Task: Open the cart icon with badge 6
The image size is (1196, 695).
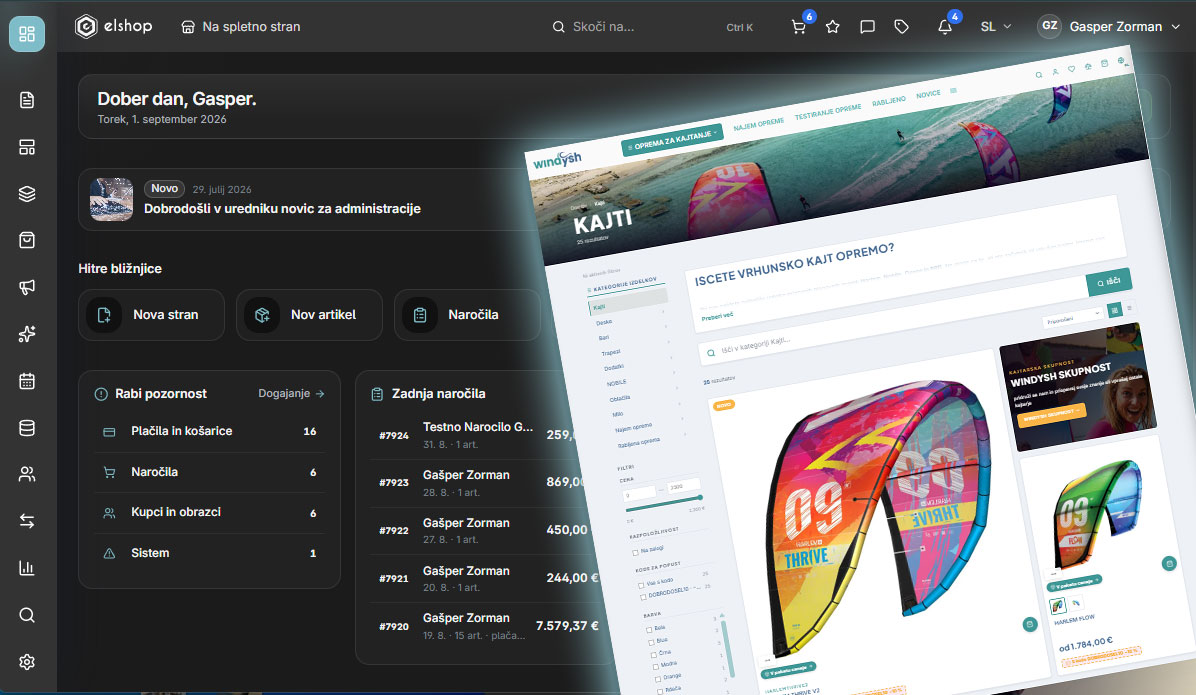Action: coord(799,27)
